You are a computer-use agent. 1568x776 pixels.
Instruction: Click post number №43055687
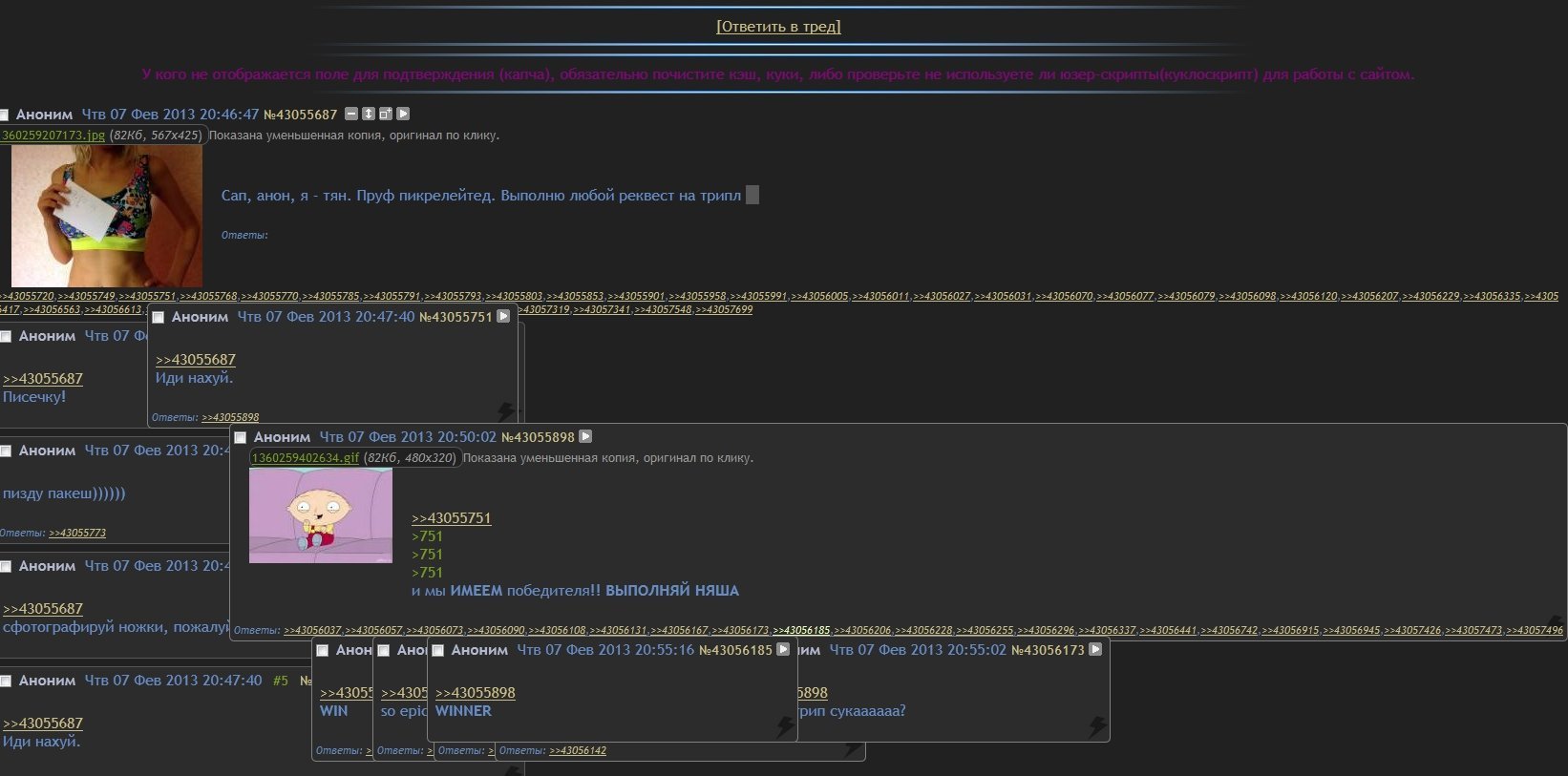pyautogui.click(x=301, y=115)
